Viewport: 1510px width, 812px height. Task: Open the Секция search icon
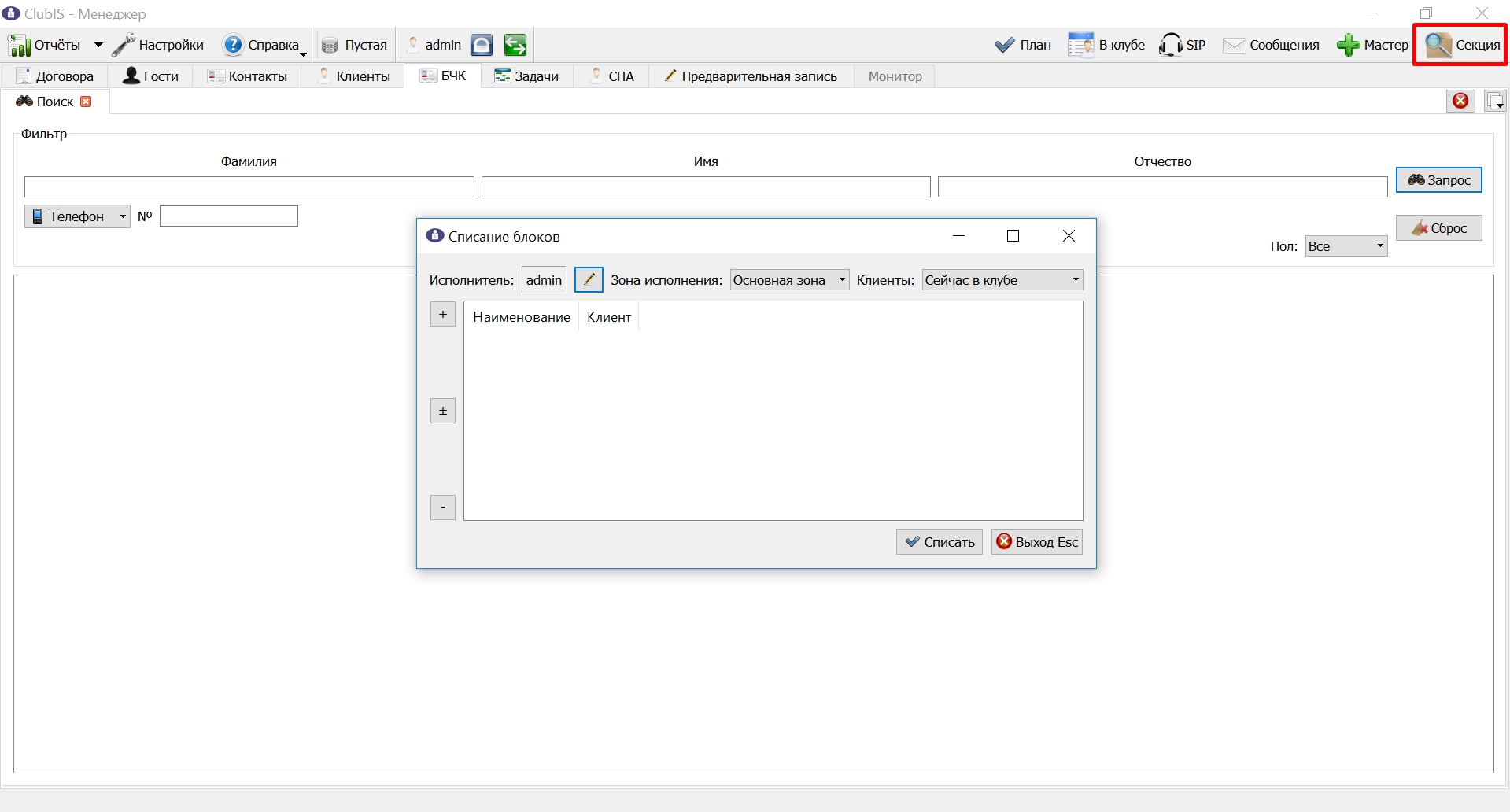pos(1438,45)
